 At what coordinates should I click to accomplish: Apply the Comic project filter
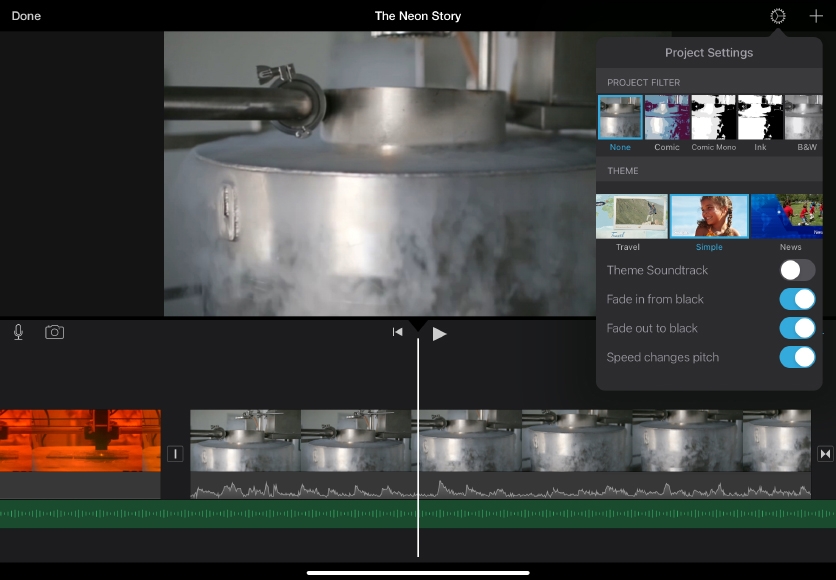click(x=667, y=118)
